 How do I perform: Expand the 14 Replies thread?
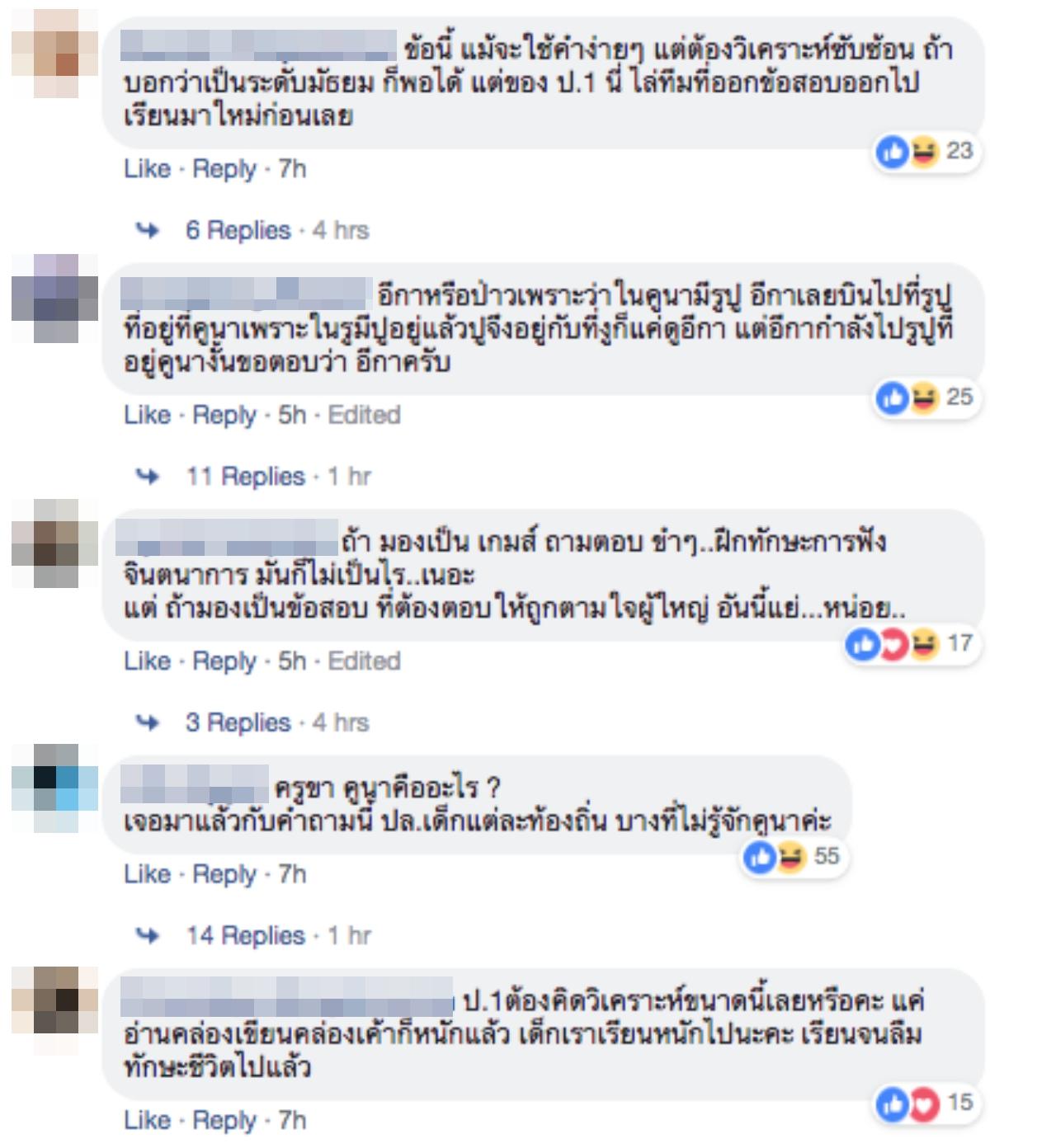point(246,935)
